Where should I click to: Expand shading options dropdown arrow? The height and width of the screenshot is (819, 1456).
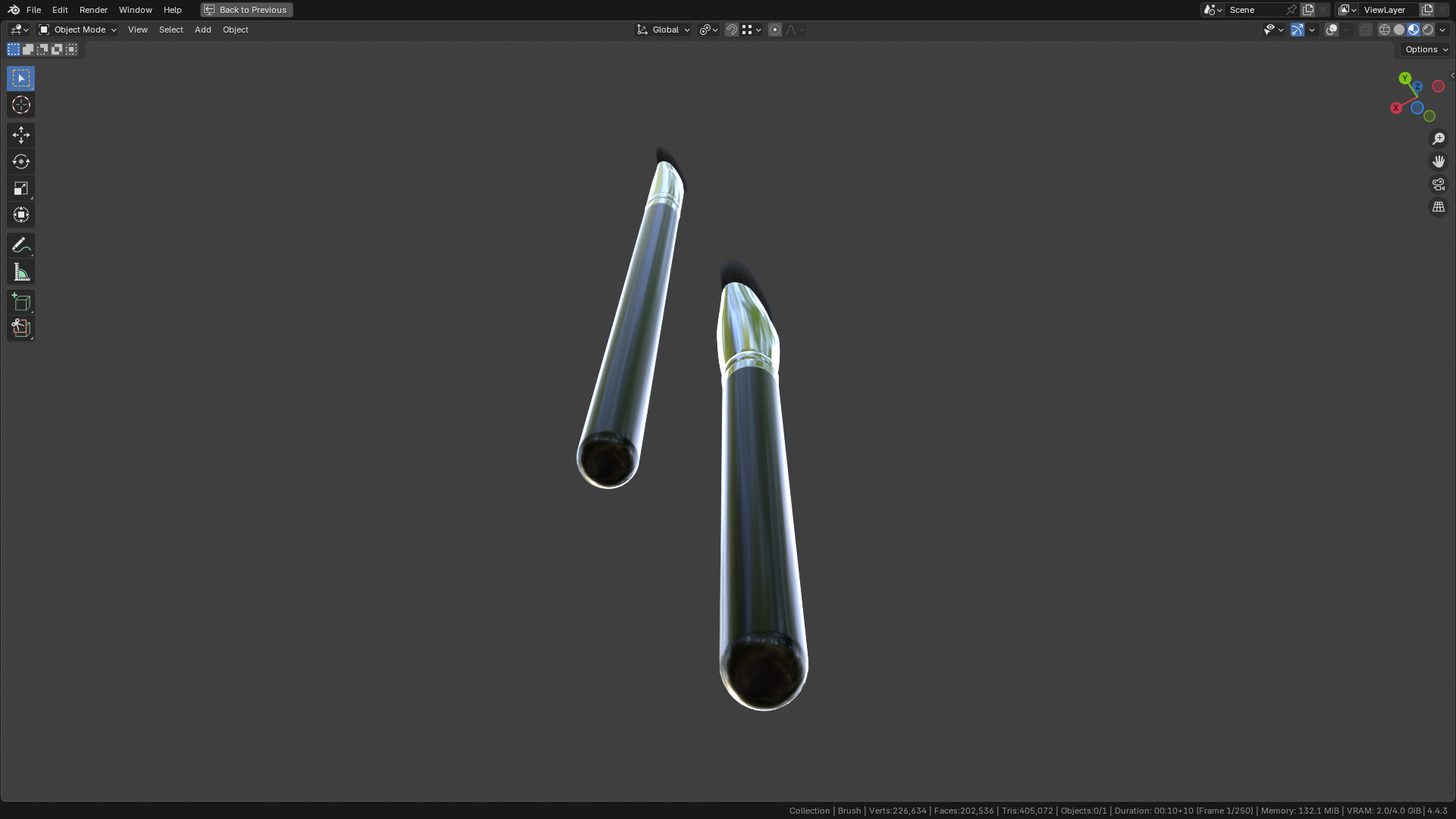pos(1442,30)
